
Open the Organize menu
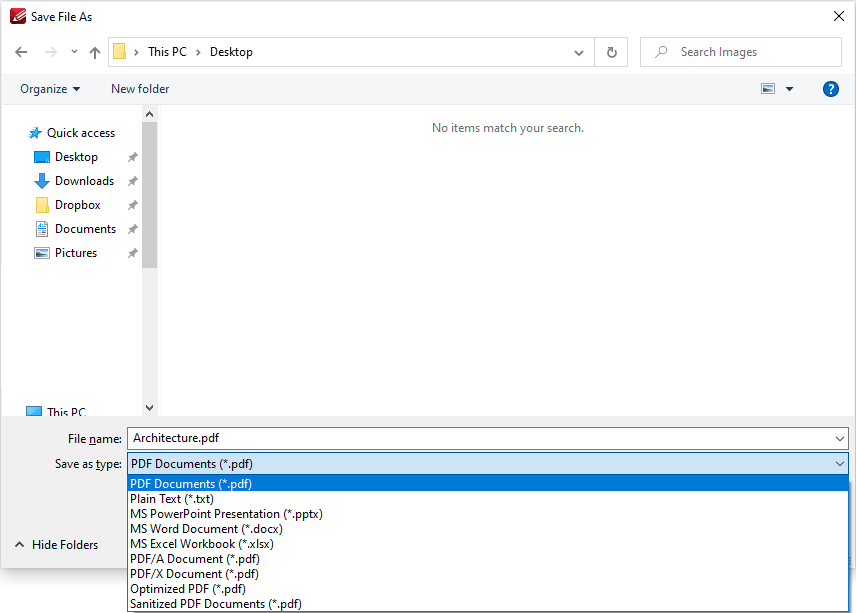pyautogui.click(x=49, y=89)
